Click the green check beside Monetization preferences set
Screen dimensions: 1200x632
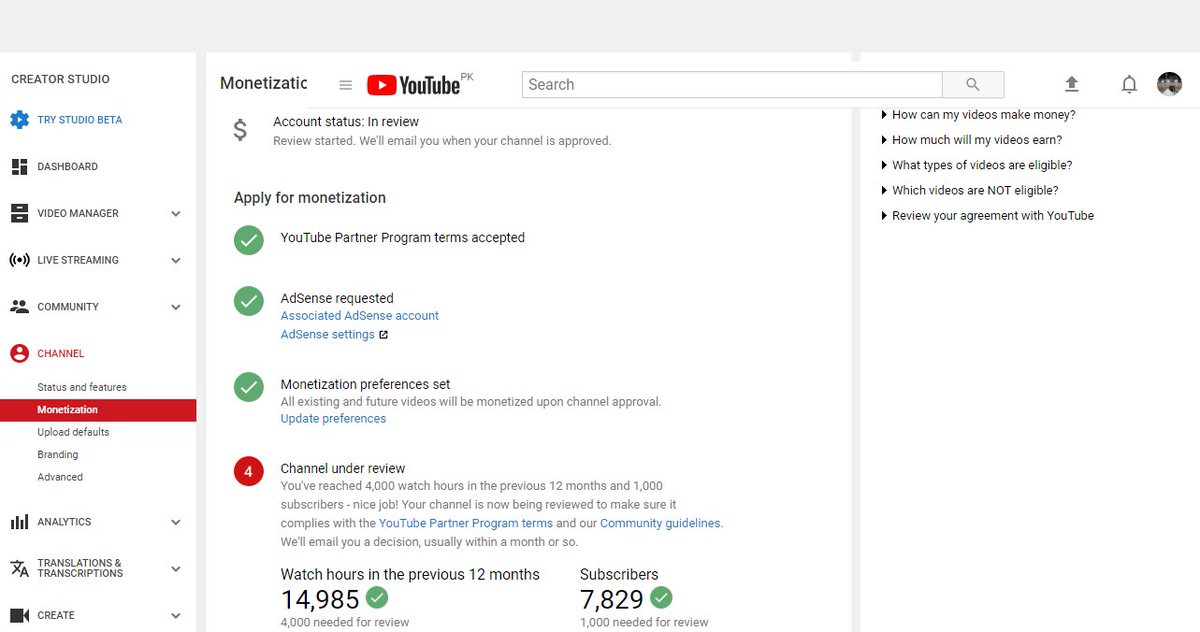click(249, 387)
